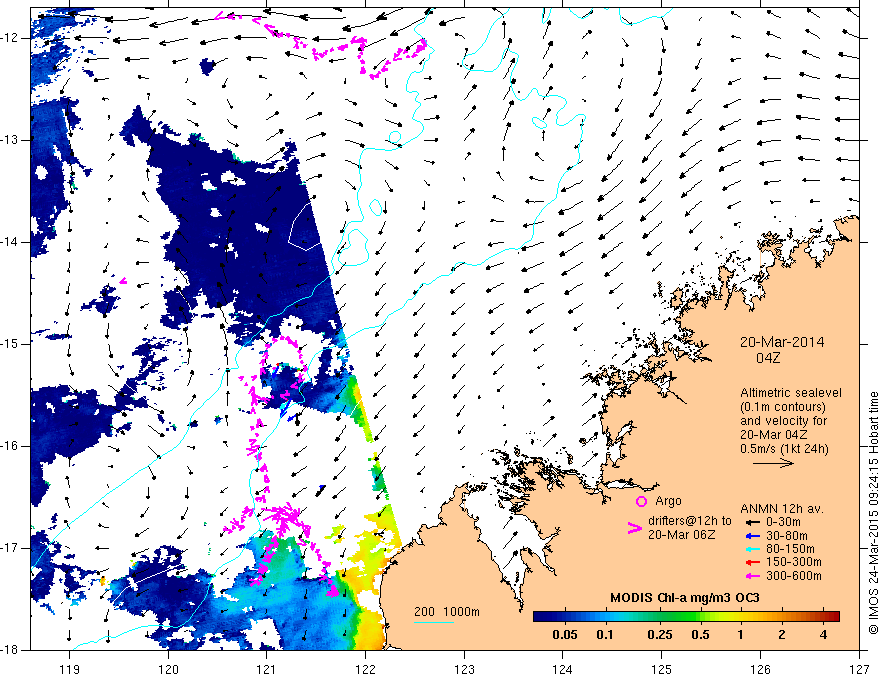Click the longitude axis label '124'
This screenshot has width=880, height=680.
[x=563, y=669]
